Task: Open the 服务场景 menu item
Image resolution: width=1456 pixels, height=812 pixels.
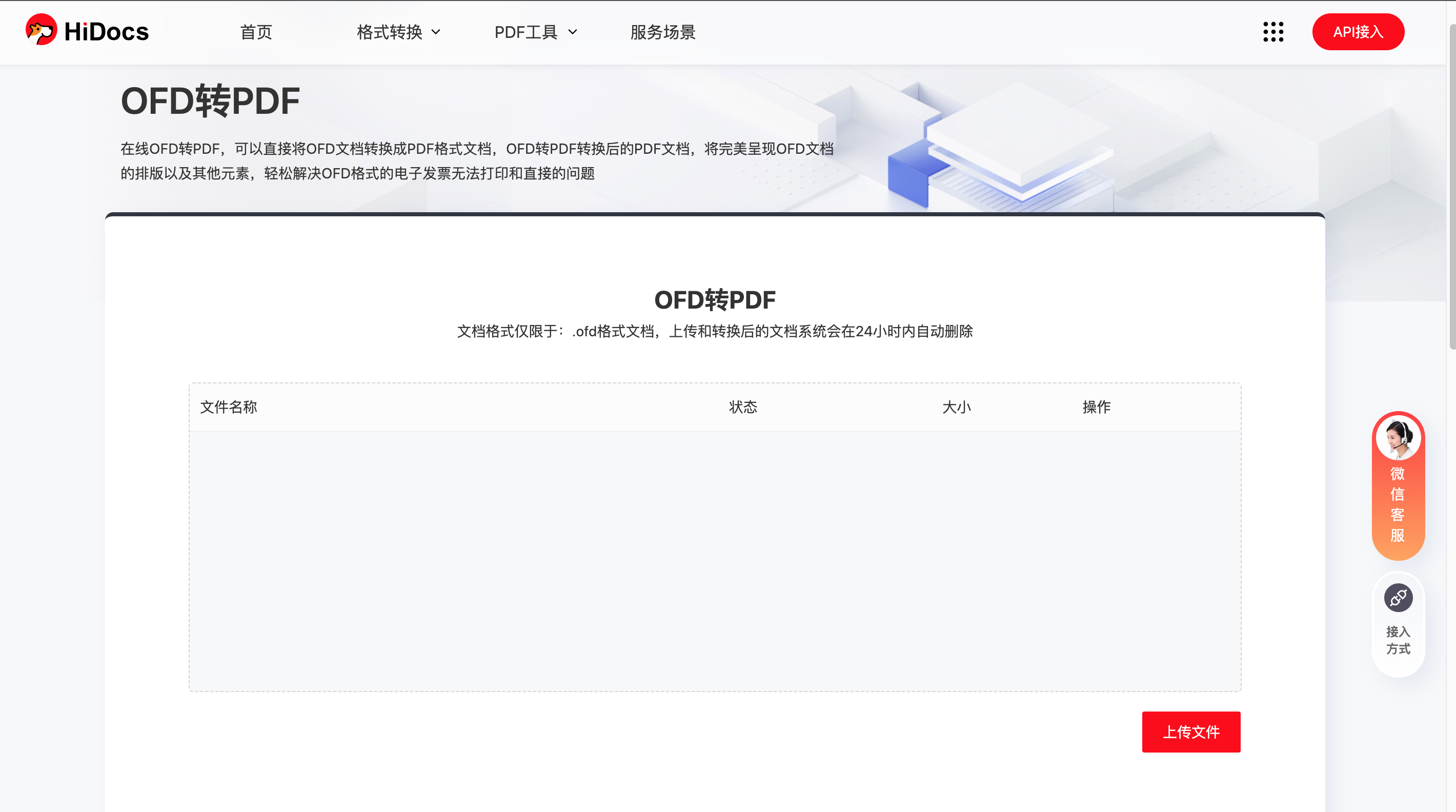Action: [x=663, y=32]
